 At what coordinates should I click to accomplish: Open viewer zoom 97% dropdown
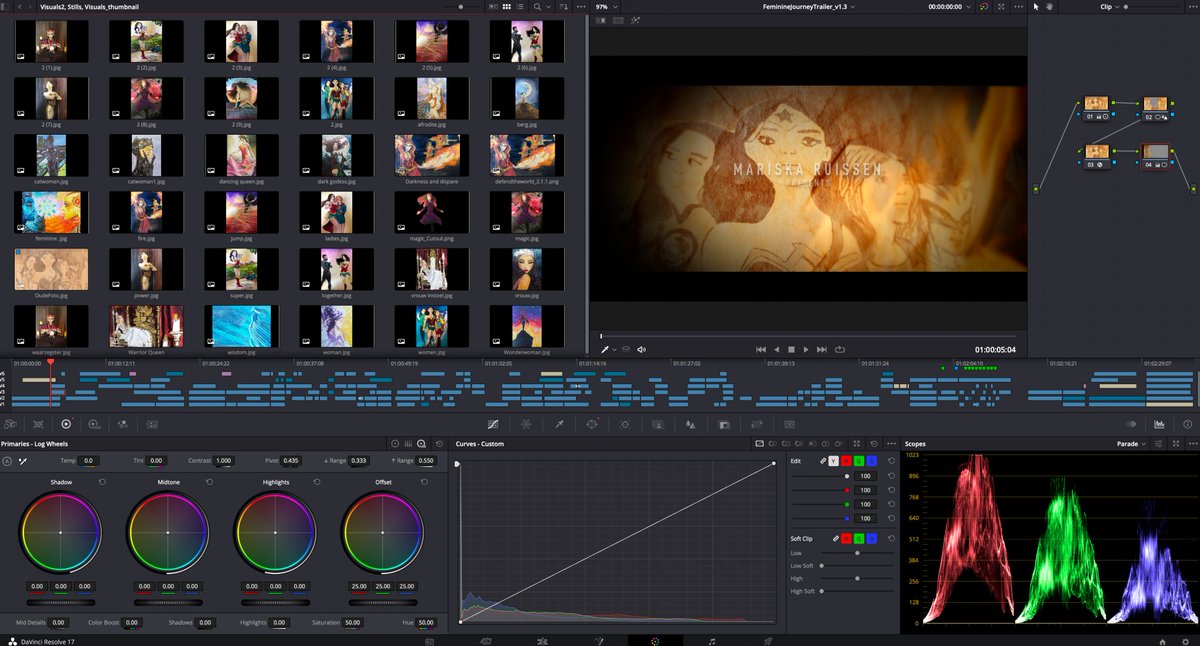pyautogui.click(x=608, y=7)
